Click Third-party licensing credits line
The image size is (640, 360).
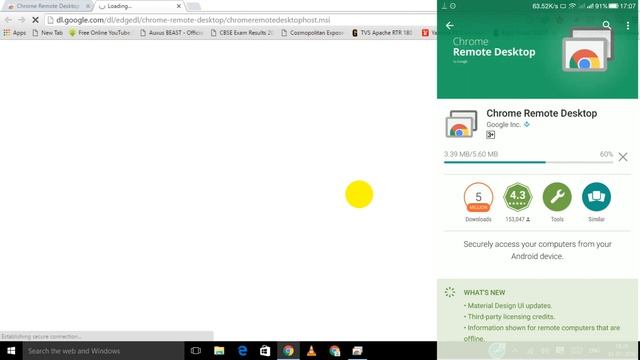(509, 316)
